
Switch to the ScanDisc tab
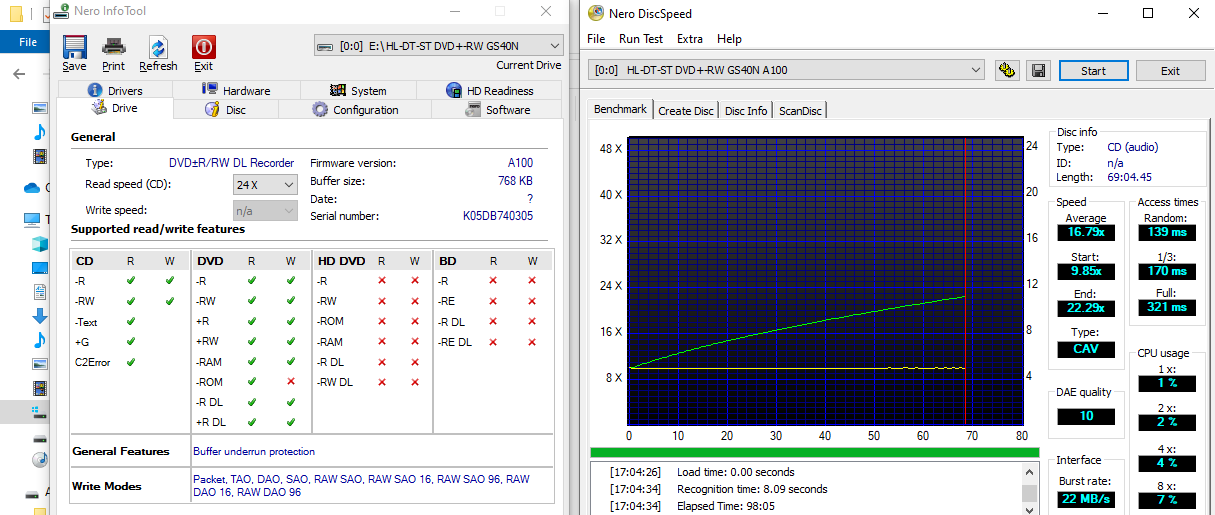[800, 111]
